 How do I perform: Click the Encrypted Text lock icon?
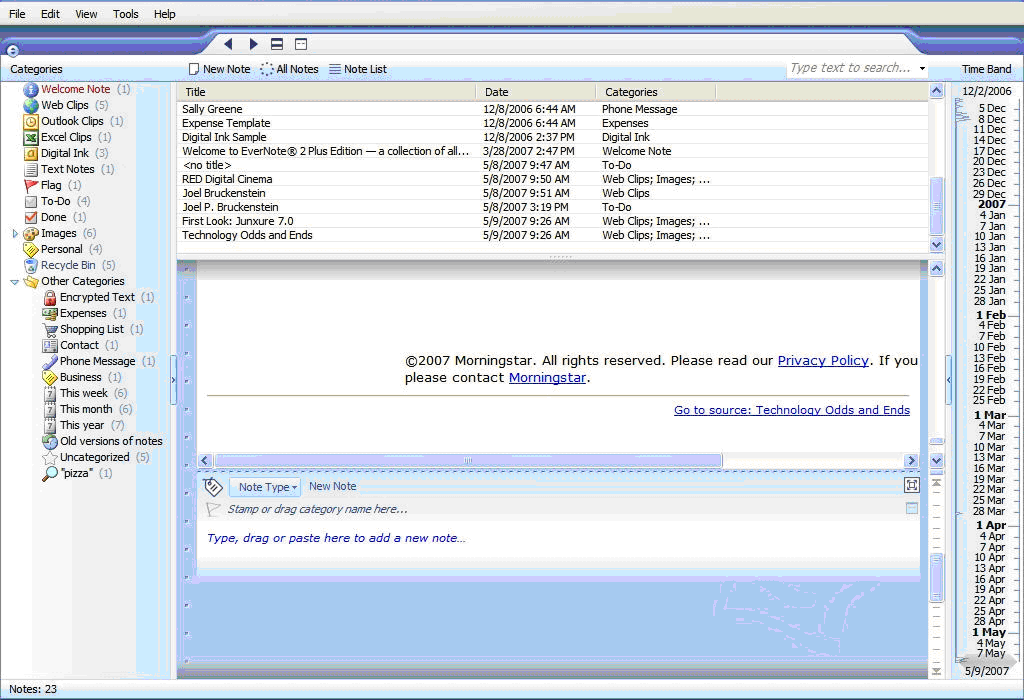click(50, 297)
